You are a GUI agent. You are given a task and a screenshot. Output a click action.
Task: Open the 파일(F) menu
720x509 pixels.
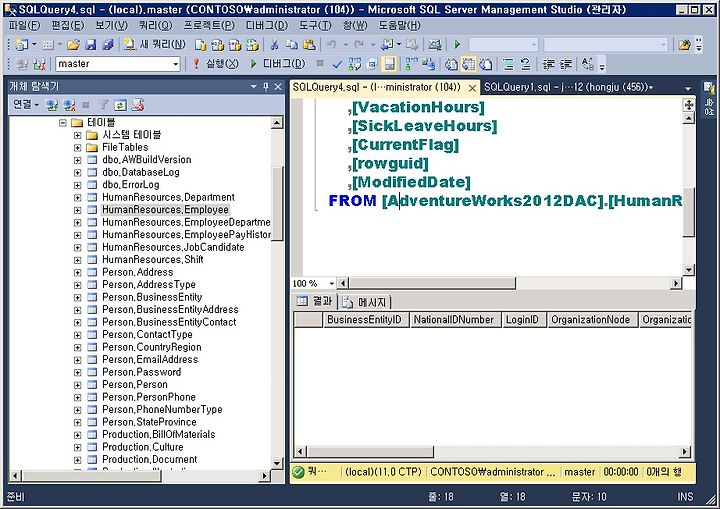[x=24, y=25]
